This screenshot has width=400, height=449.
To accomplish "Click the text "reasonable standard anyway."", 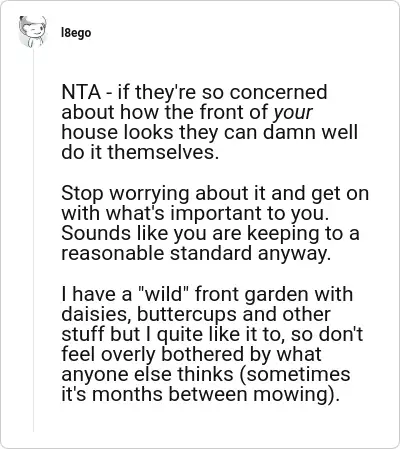I will click(x=196, y=253).
